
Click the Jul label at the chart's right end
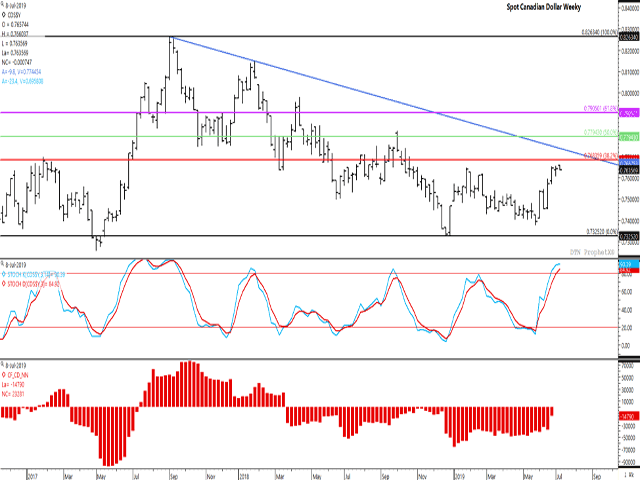[x=559, y=476]
